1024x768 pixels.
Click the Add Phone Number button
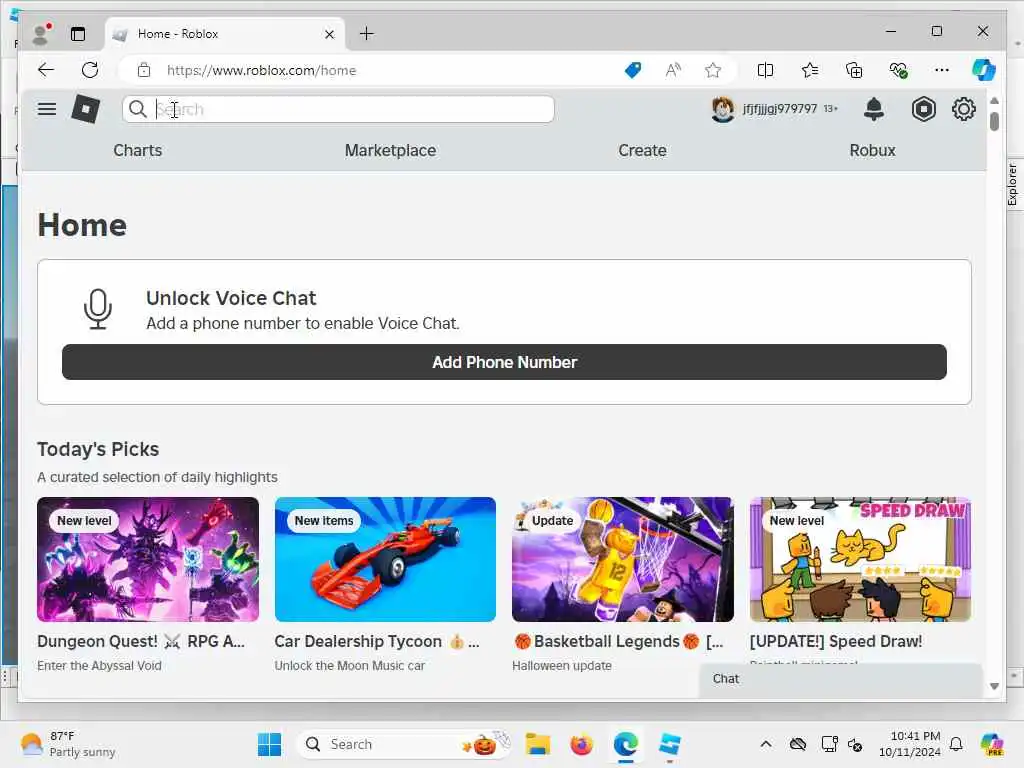[x=504, y=362]
